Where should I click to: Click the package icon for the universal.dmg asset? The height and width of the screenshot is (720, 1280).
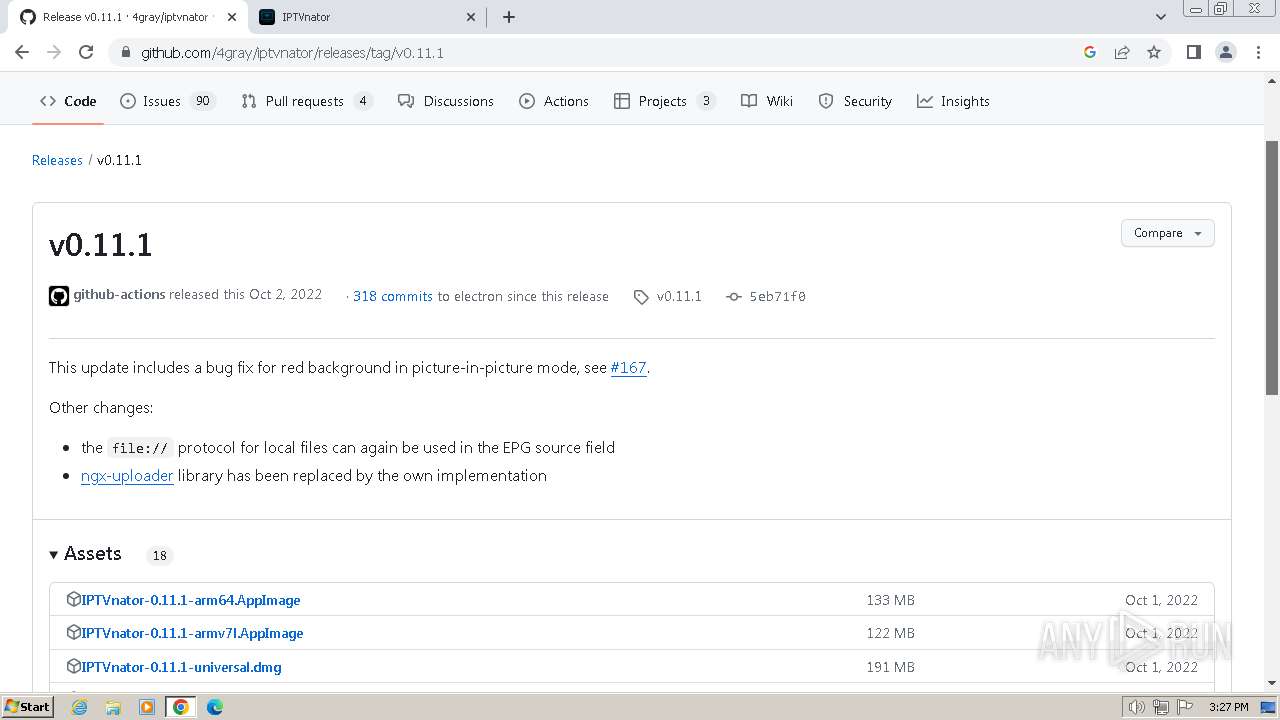click(x=73, y=666)
